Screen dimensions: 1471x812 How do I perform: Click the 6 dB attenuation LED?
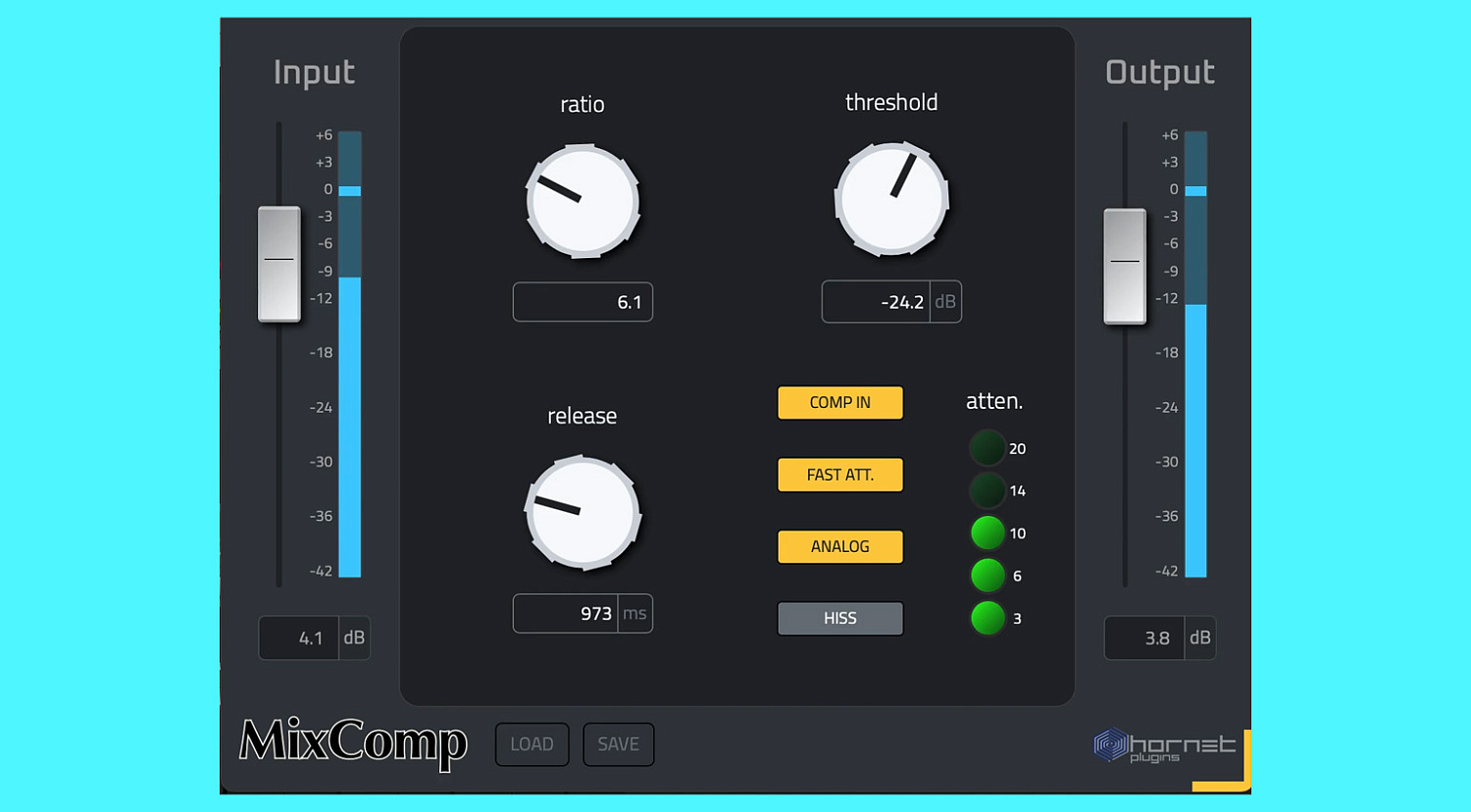click(x=988, y=576)
